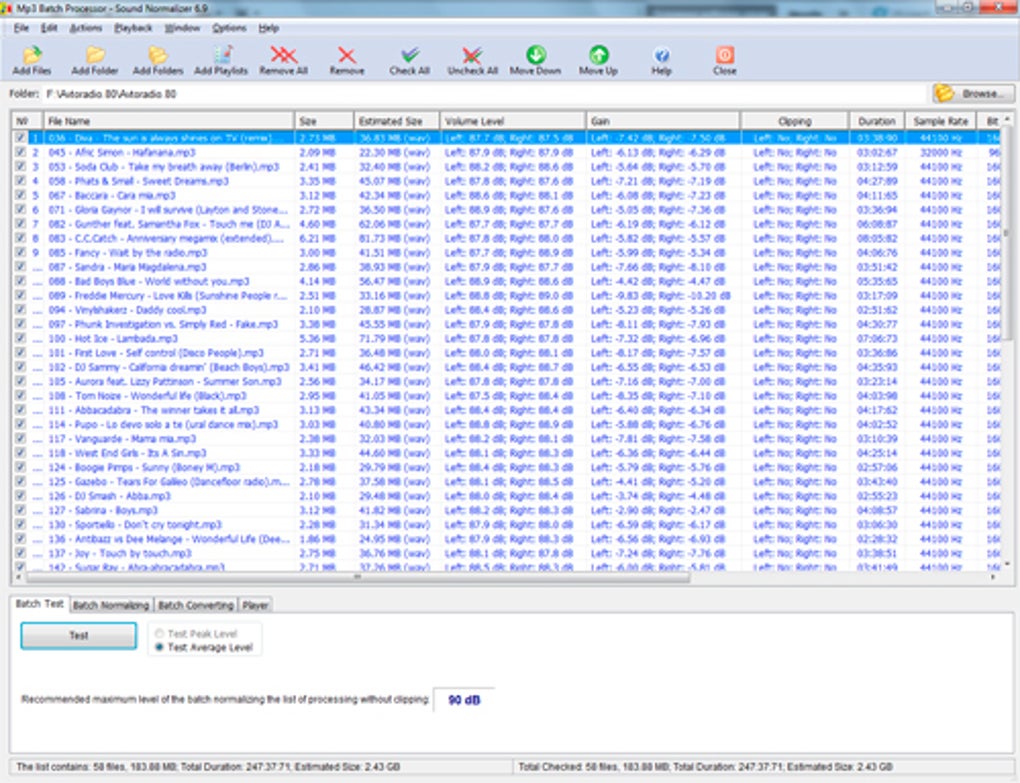Toggle checkbox for Soda Club row
Image resolution: width=1020 pixels, height=783 pixels.
[20, 166]
